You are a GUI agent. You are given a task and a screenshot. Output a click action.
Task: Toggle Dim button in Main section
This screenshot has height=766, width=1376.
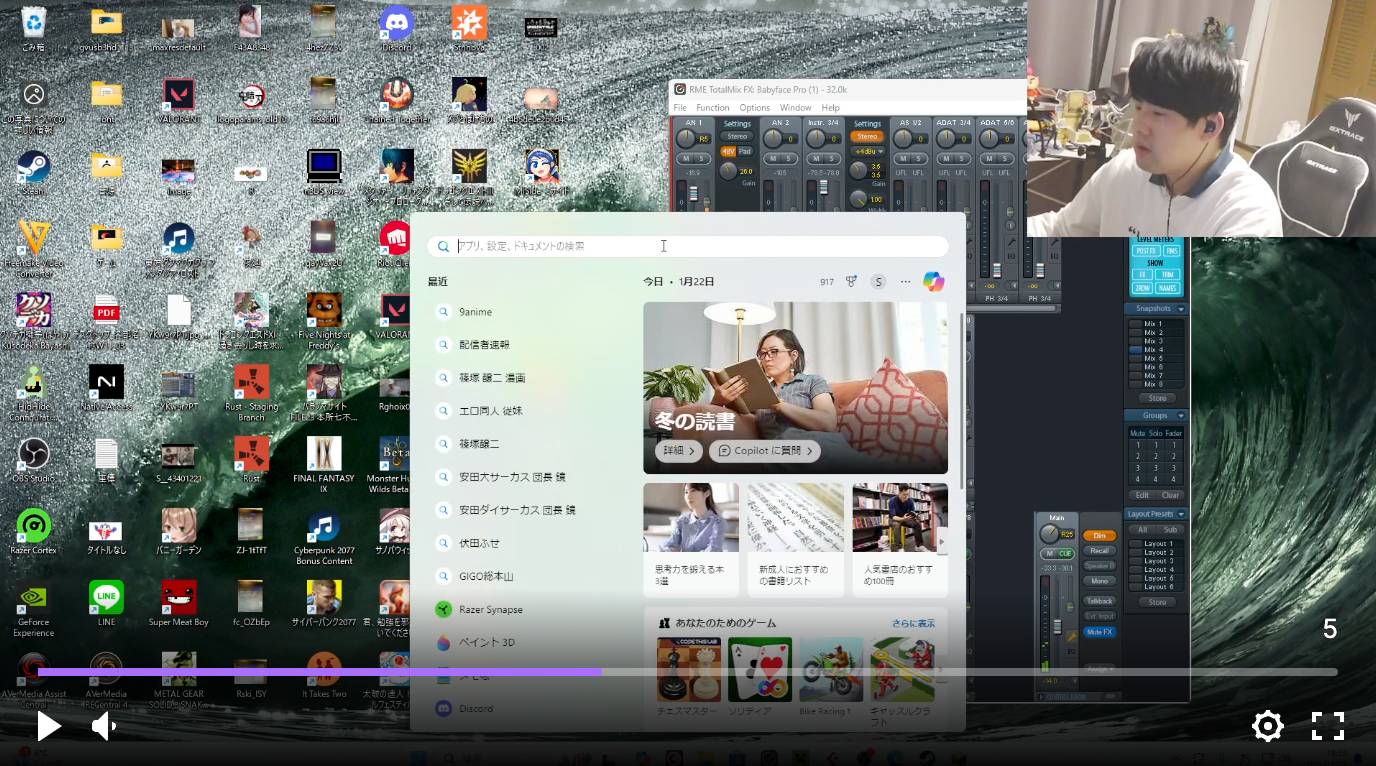[1099, 536]
